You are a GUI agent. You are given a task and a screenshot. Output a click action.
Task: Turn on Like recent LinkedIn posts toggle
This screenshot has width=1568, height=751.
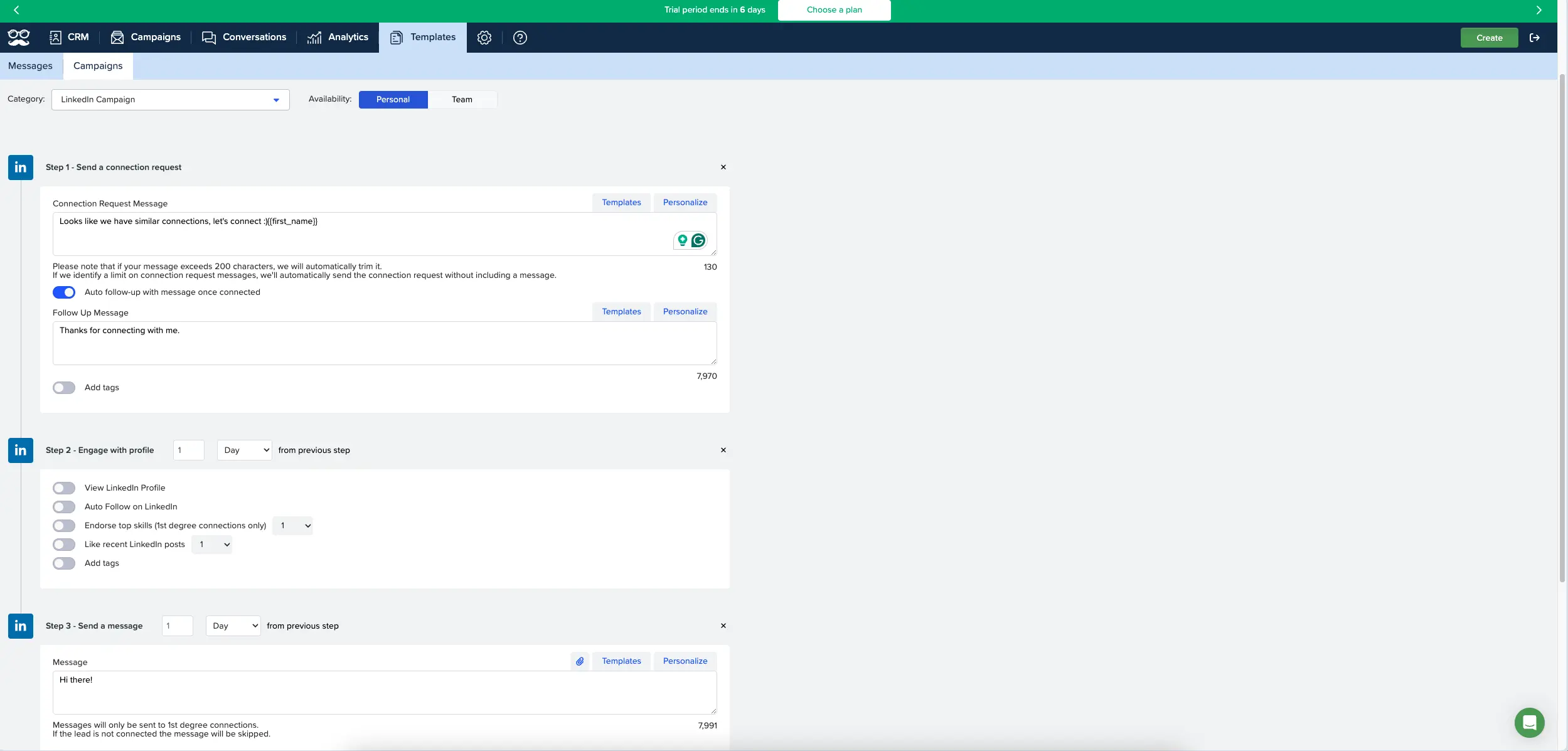tap(64, 545)
